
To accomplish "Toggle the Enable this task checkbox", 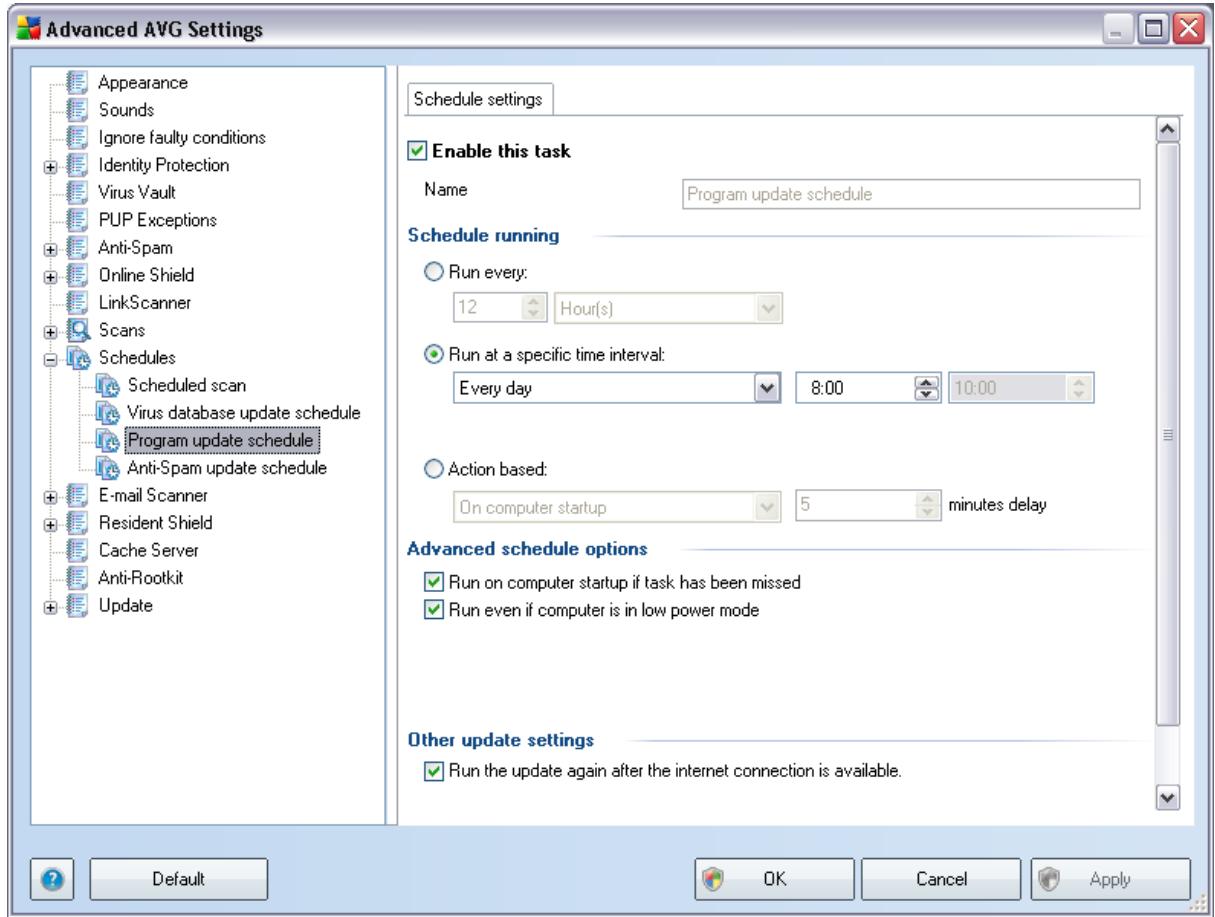I will [x=419, y=151].
